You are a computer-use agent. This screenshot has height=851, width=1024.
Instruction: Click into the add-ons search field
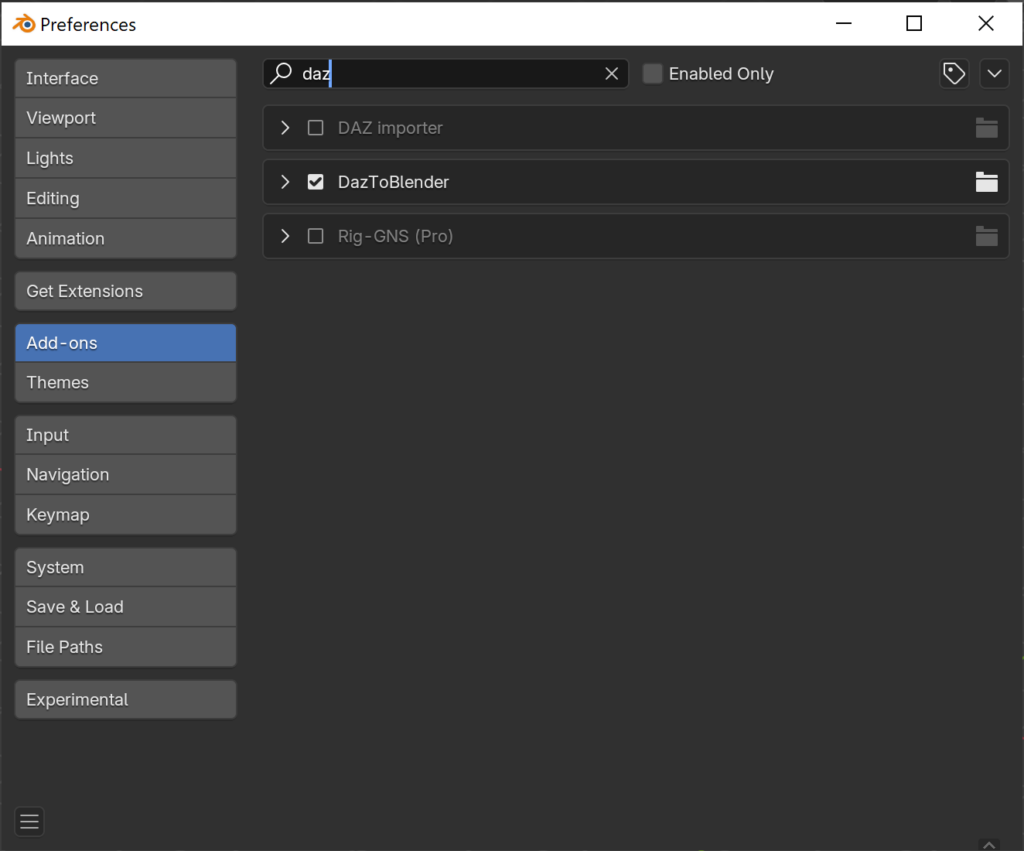(x=445, y=74)
